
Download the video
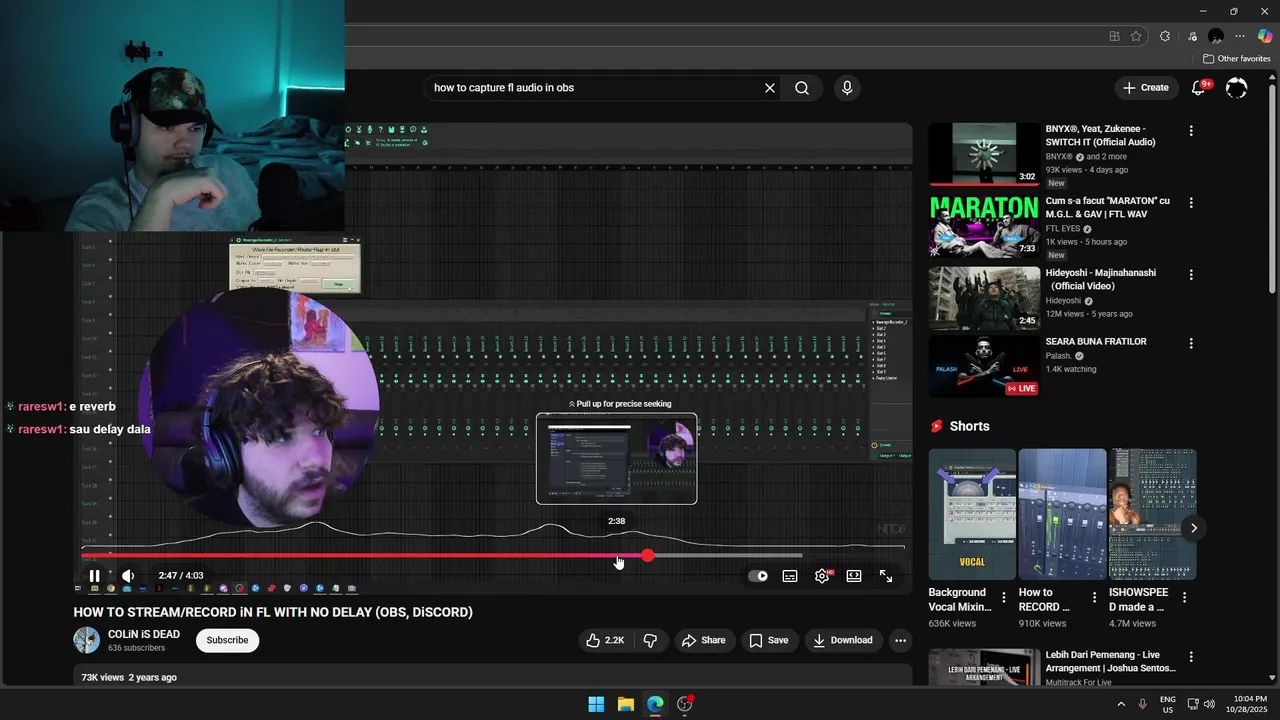(x=843, y=640)
